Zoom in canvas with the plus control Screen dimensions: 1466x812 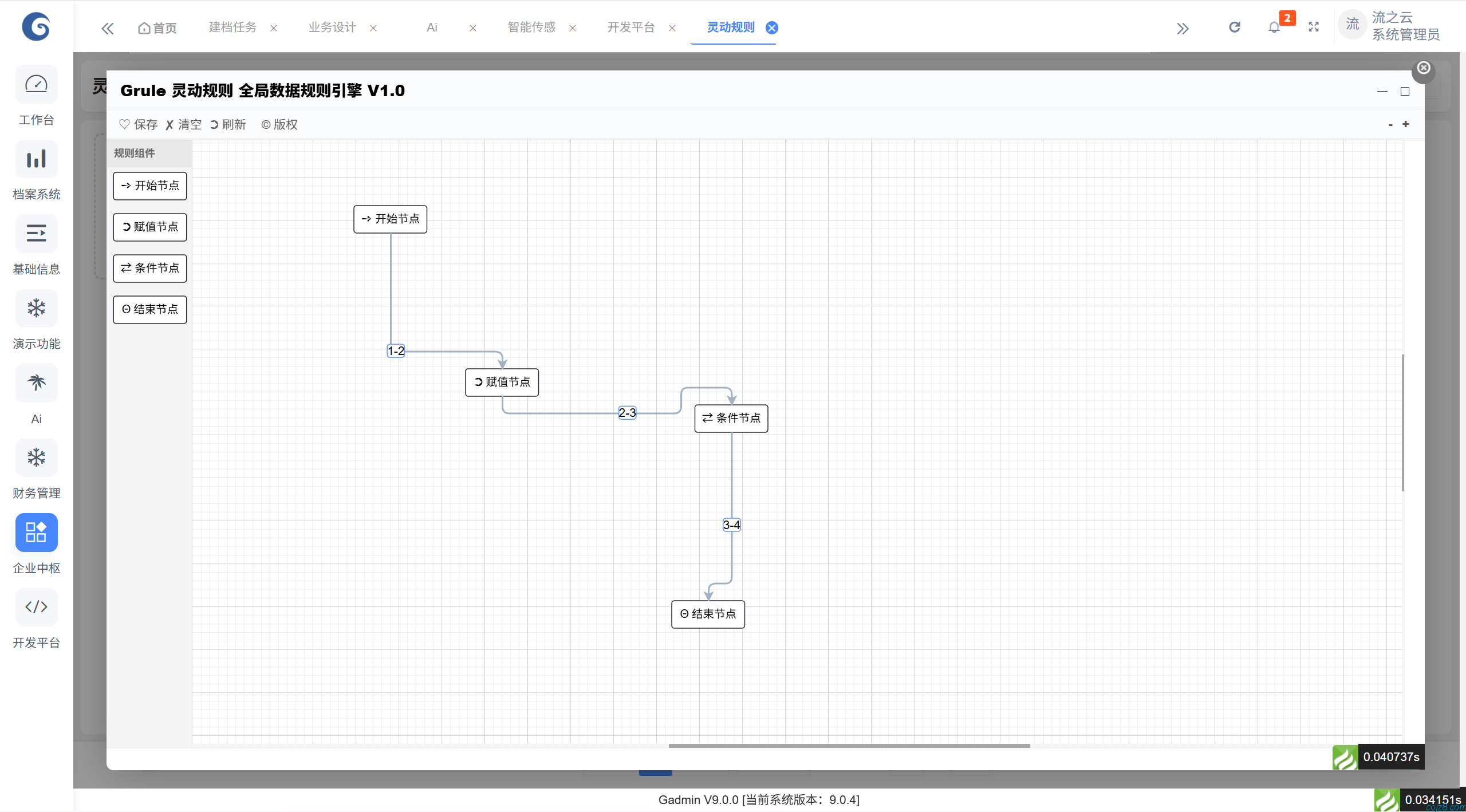tap(1406, 124)
